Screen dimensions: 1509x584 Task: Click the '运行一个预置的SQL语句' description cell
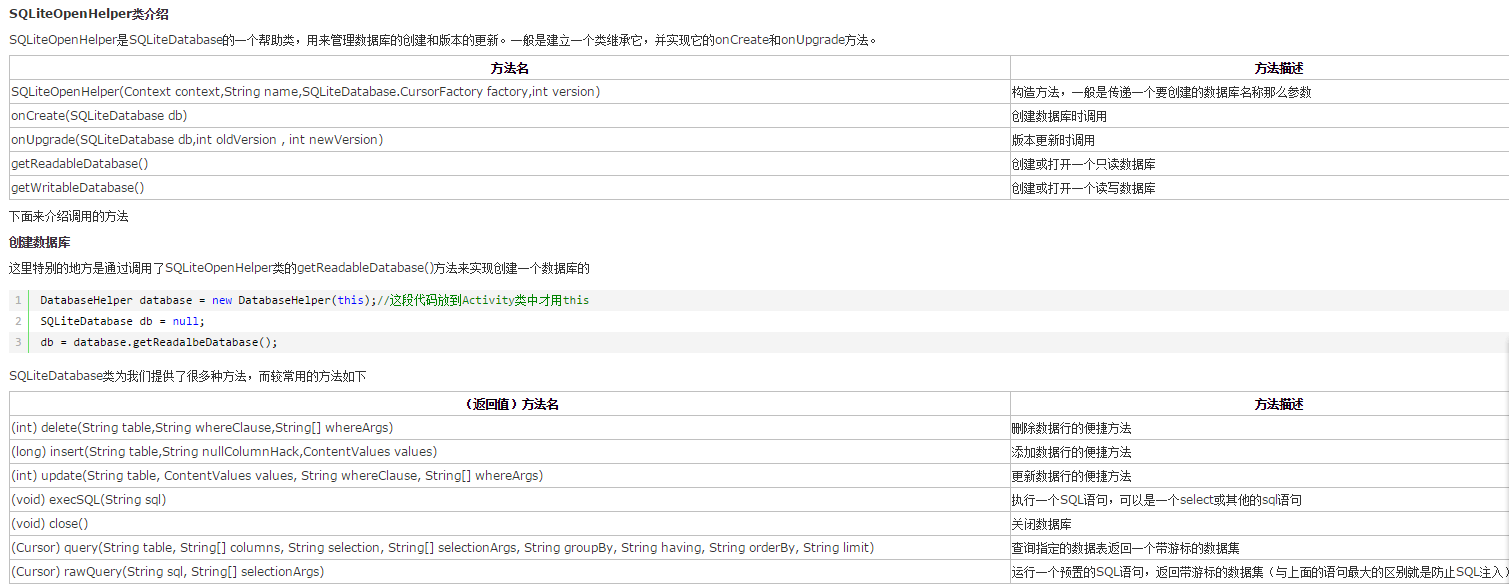click(1260, 572)
